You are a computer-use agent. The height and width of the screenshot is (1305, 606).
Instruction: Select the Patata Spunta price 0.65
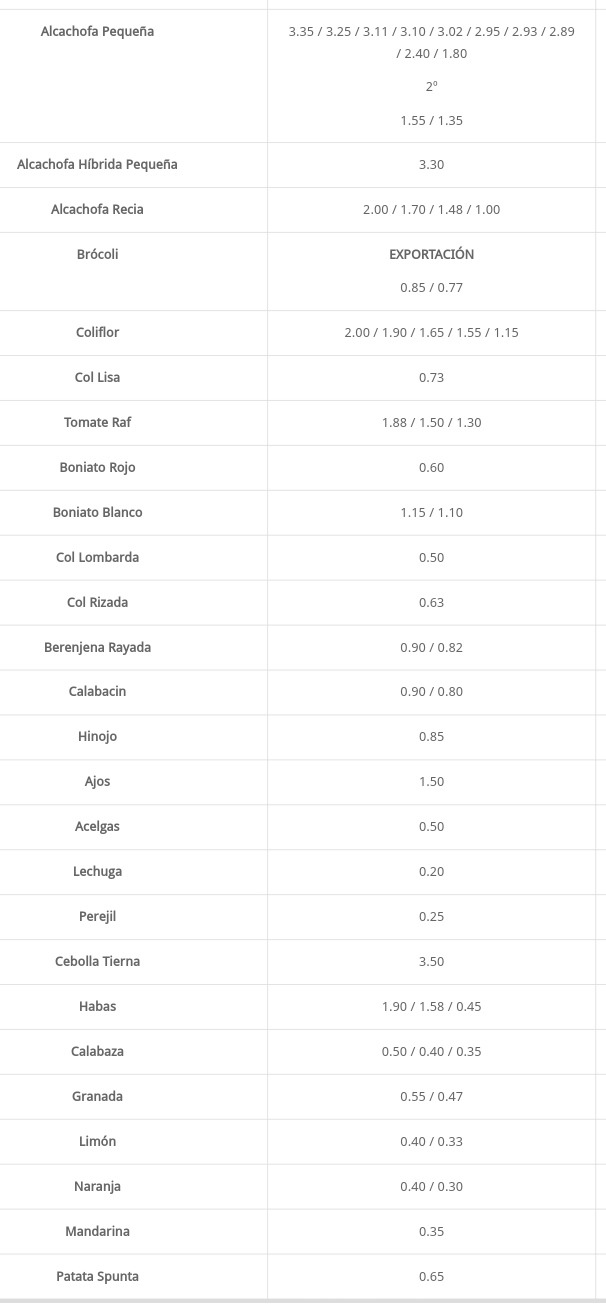click(x=431, y=1276)
